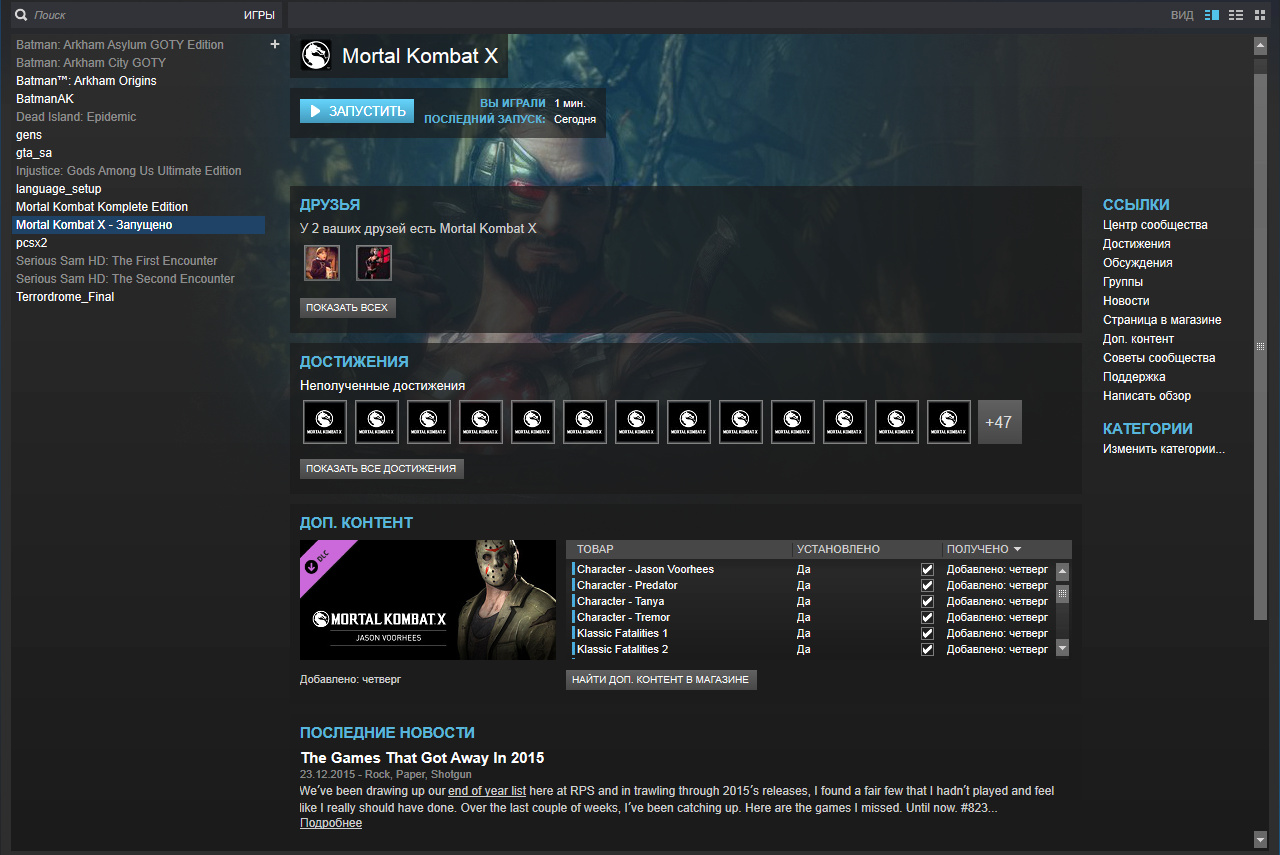The image size is (1280, 855).
Task: Select Batman: Arkham City GOTY in library
Action: [x=91, y=63]
